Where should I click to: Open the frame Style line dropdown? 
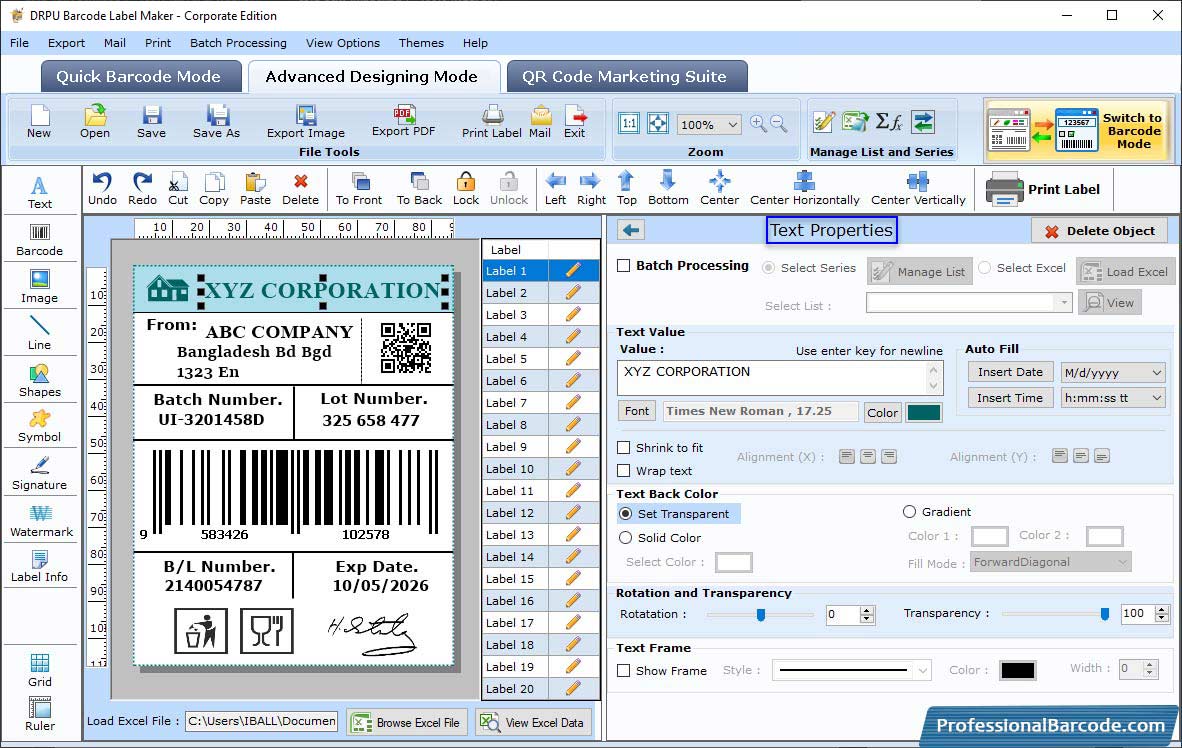852,670
